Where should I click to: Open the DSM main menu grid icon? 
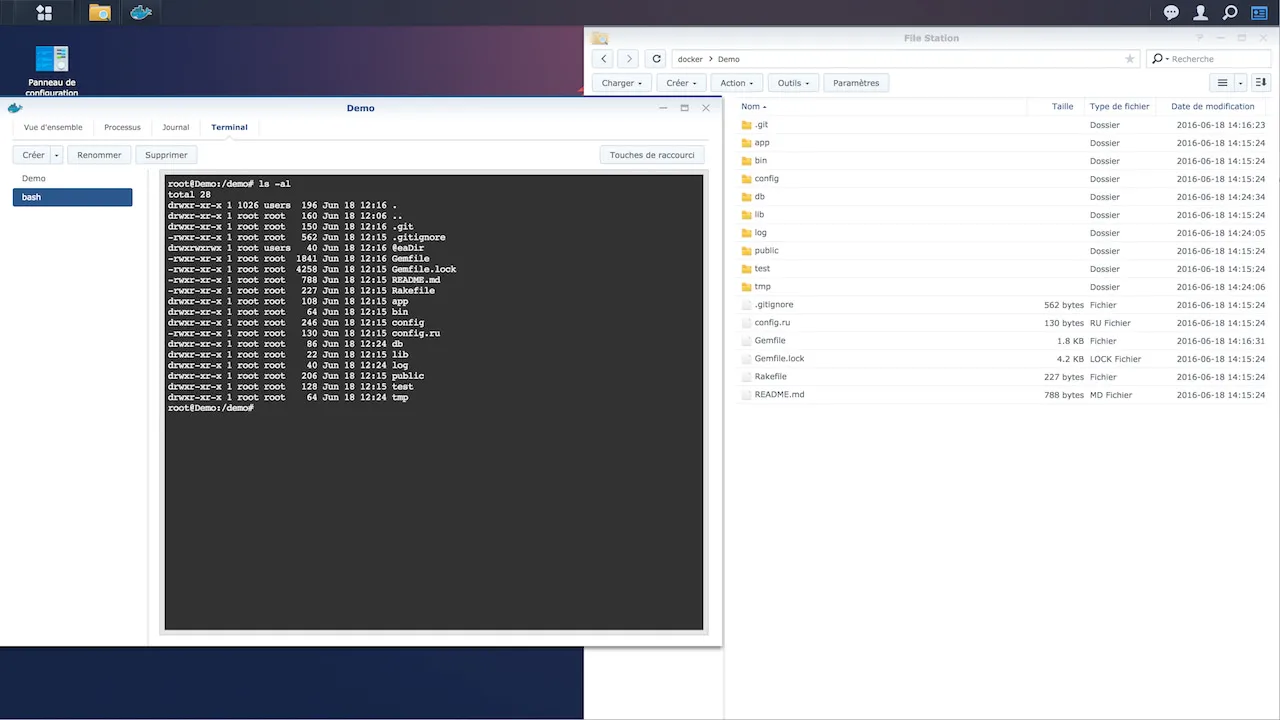[x=44, y=13]
